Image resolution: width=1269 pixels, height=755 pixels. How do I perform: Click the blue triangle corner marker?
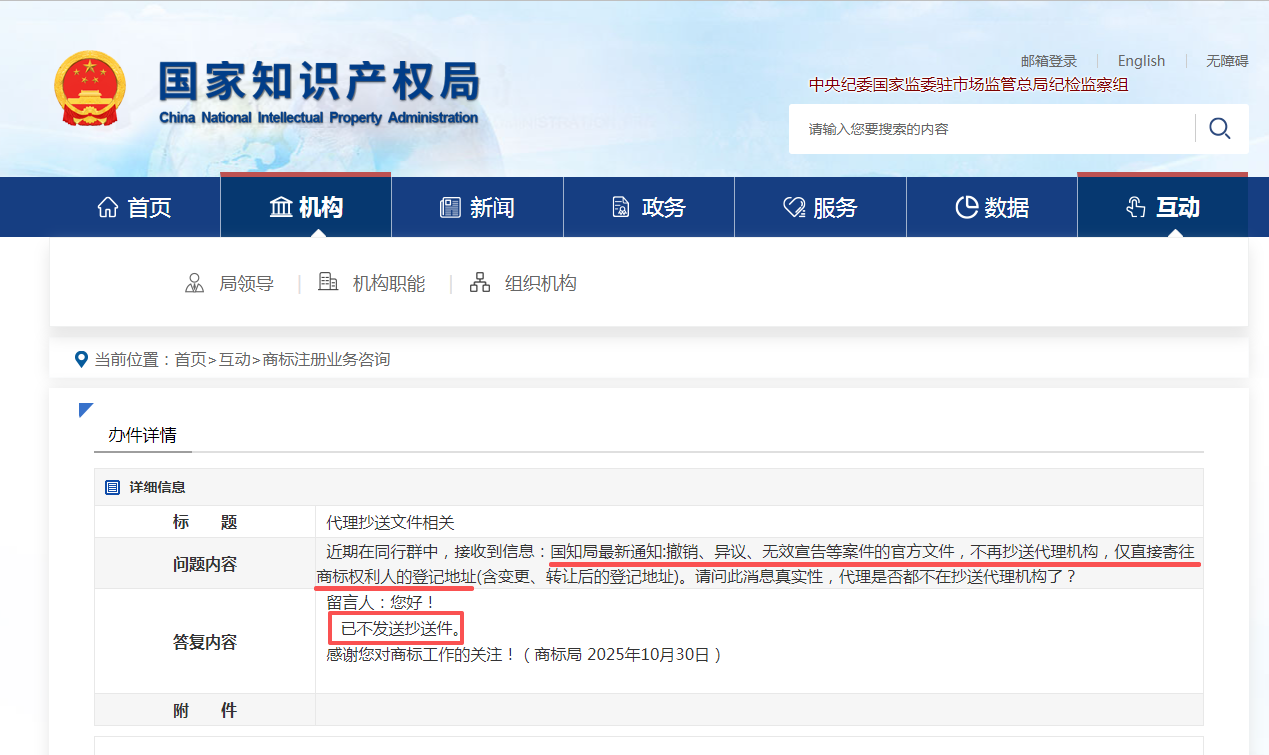[x=86, y=410]
